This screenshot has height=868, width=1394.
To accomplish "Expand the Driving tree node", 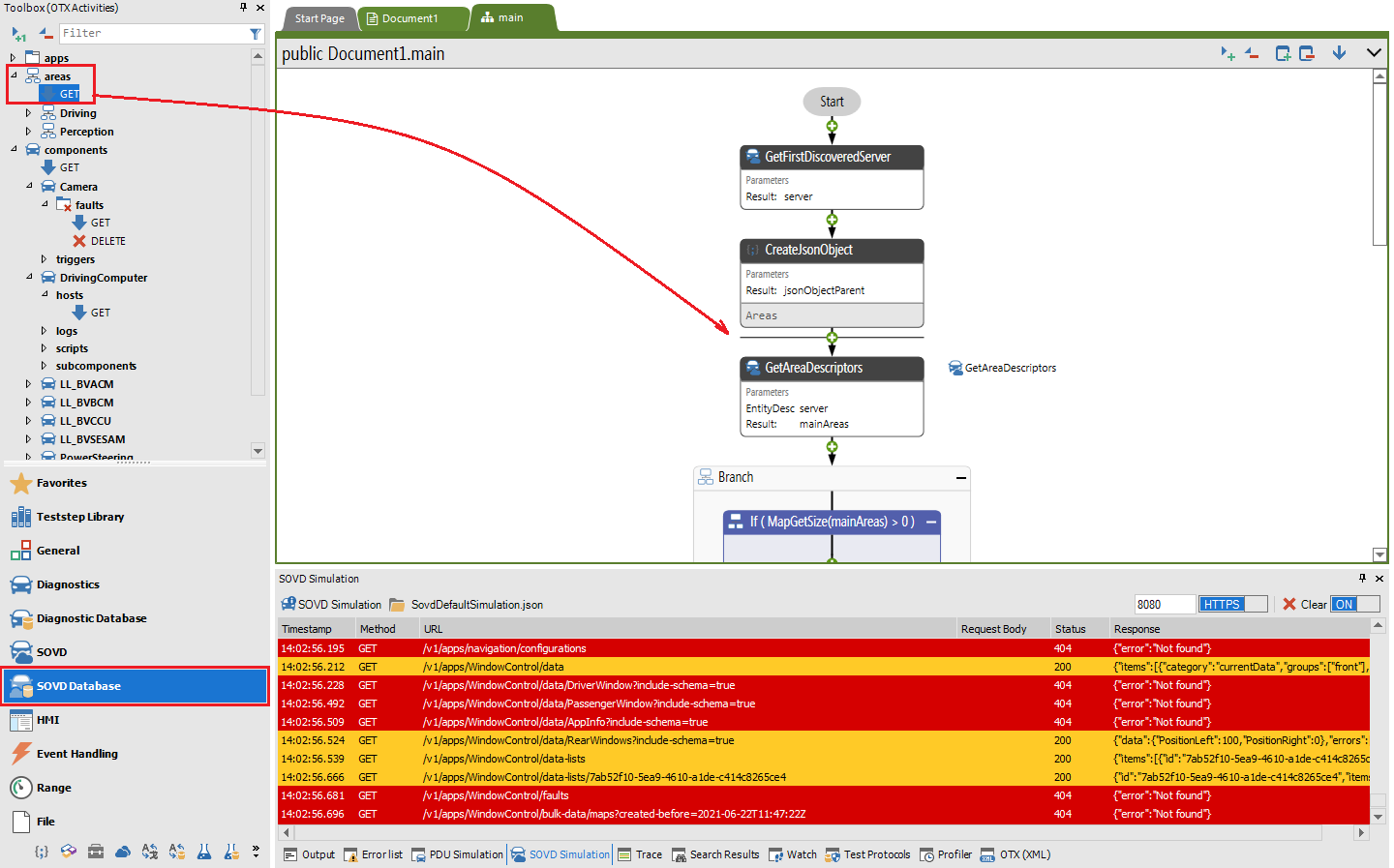I will coord(29,113).
